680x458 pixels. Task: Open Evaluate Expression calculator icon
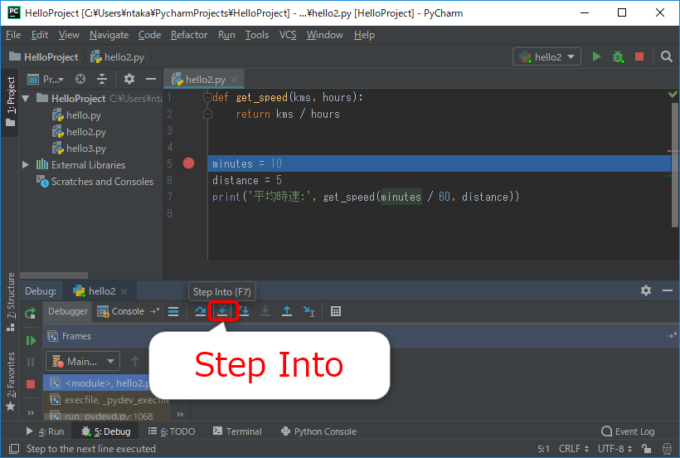click(336, 311)
